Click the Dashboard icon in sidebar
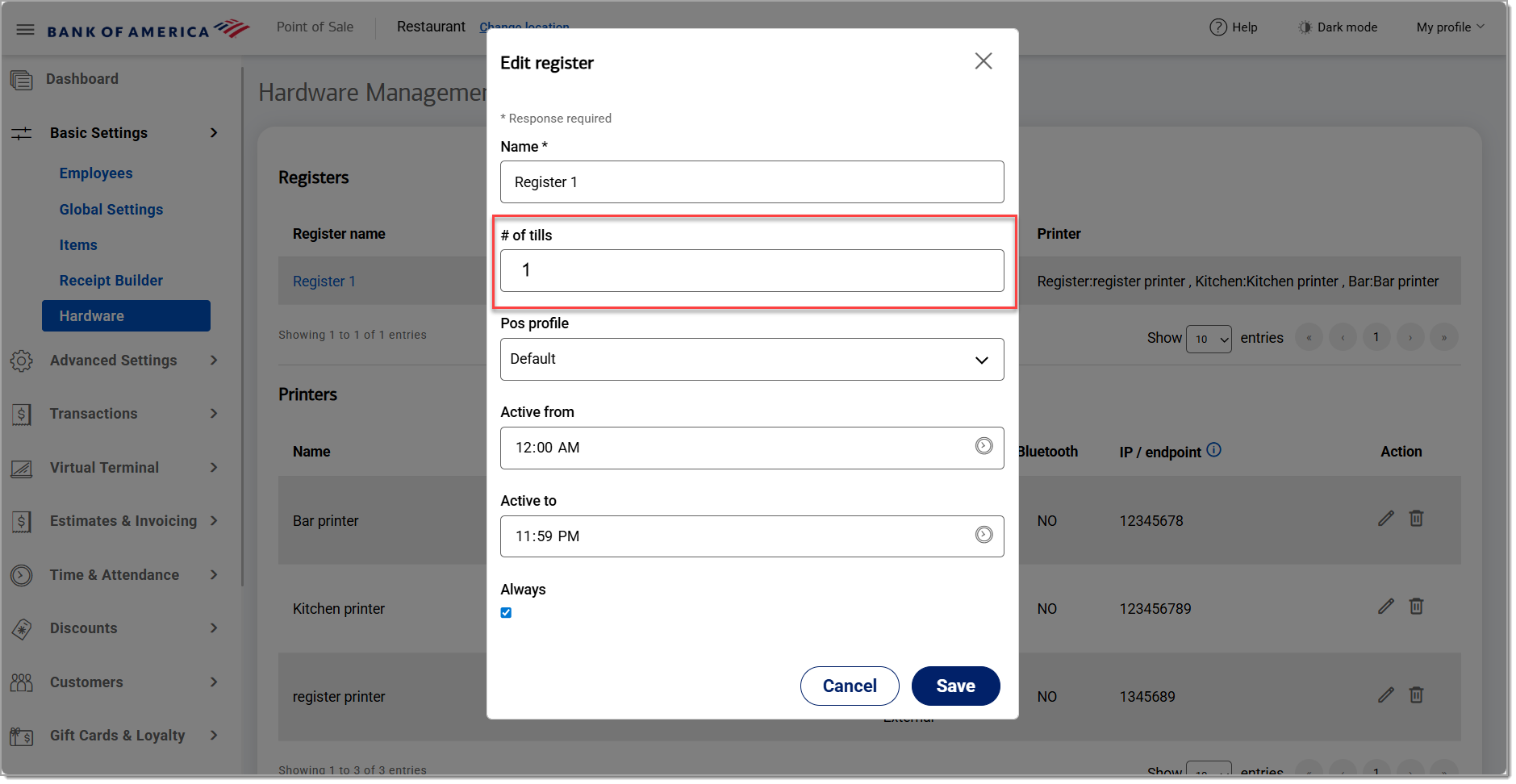 click(x=22, y=80)
